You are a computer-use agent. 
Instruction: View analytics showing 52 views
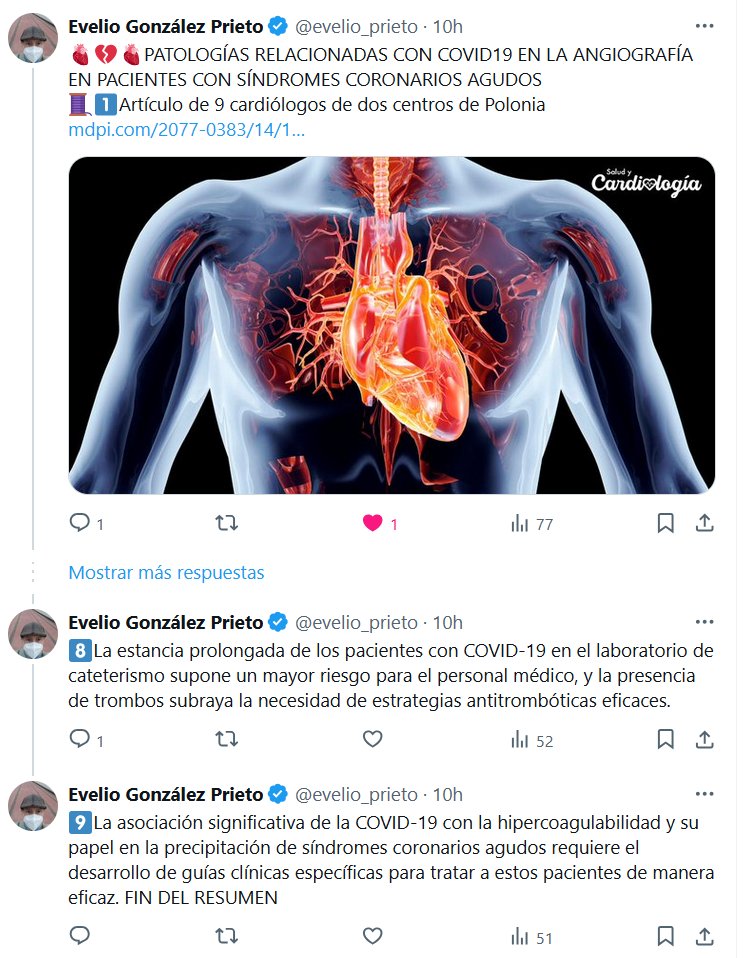coord(532,740)
